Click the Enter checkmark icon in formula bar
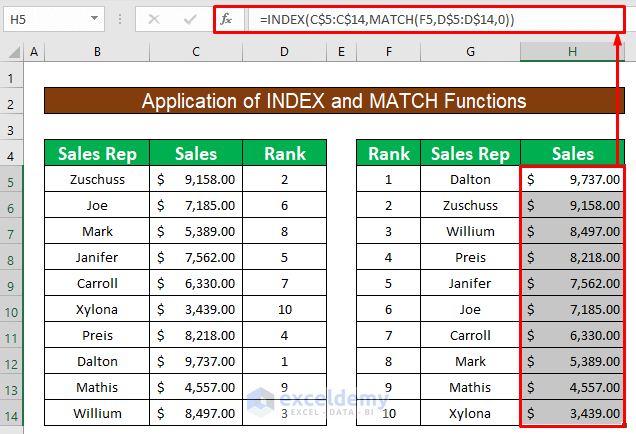Image resolution: width=636 pixels, height=434 pixels. [x=190, y=19]
